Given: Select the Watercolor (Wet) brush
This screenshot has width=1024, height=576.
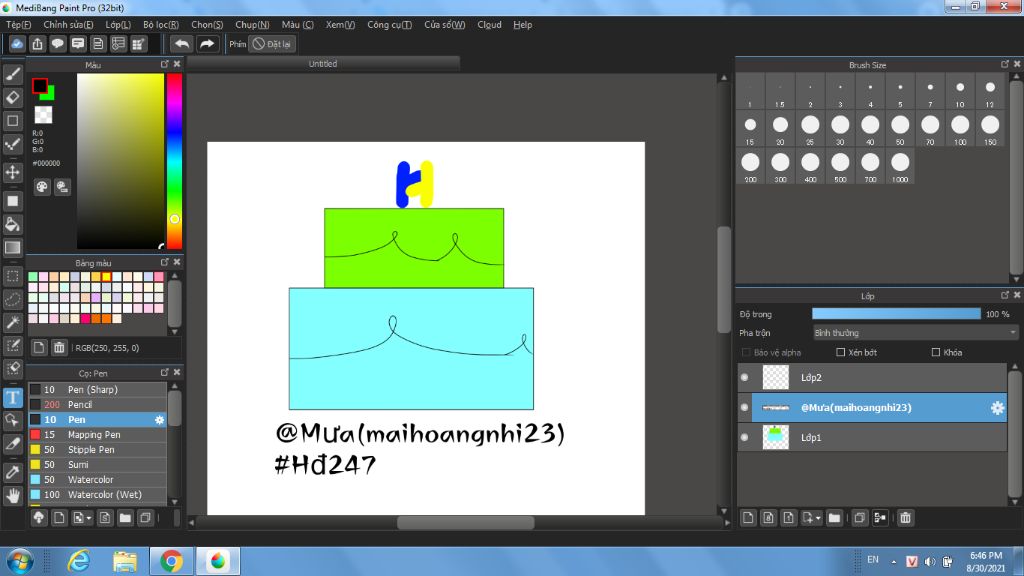Looking at the screenshot, I should coord(98,495).
